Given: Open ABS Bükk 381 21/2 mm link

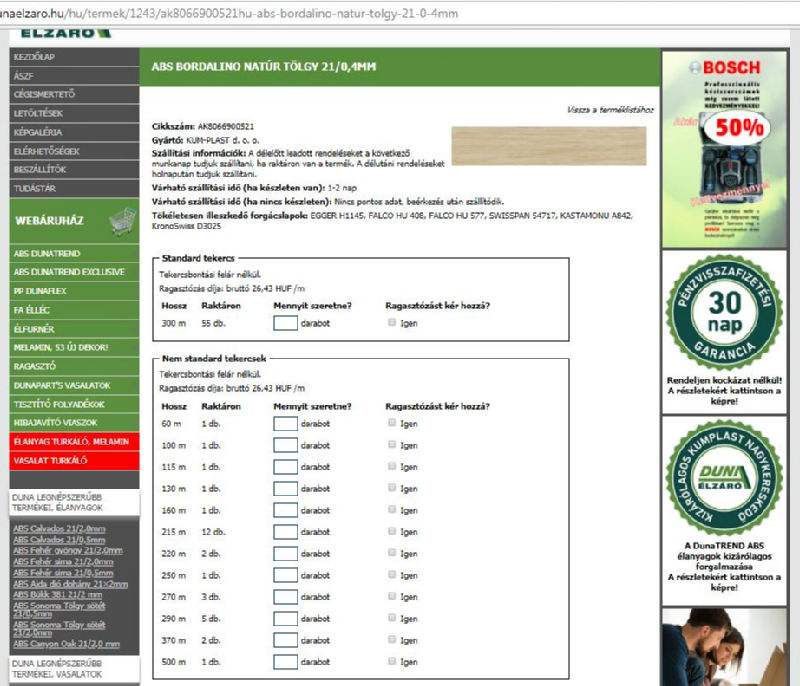Looking at the screenshot, I should (x=58, y=595).
